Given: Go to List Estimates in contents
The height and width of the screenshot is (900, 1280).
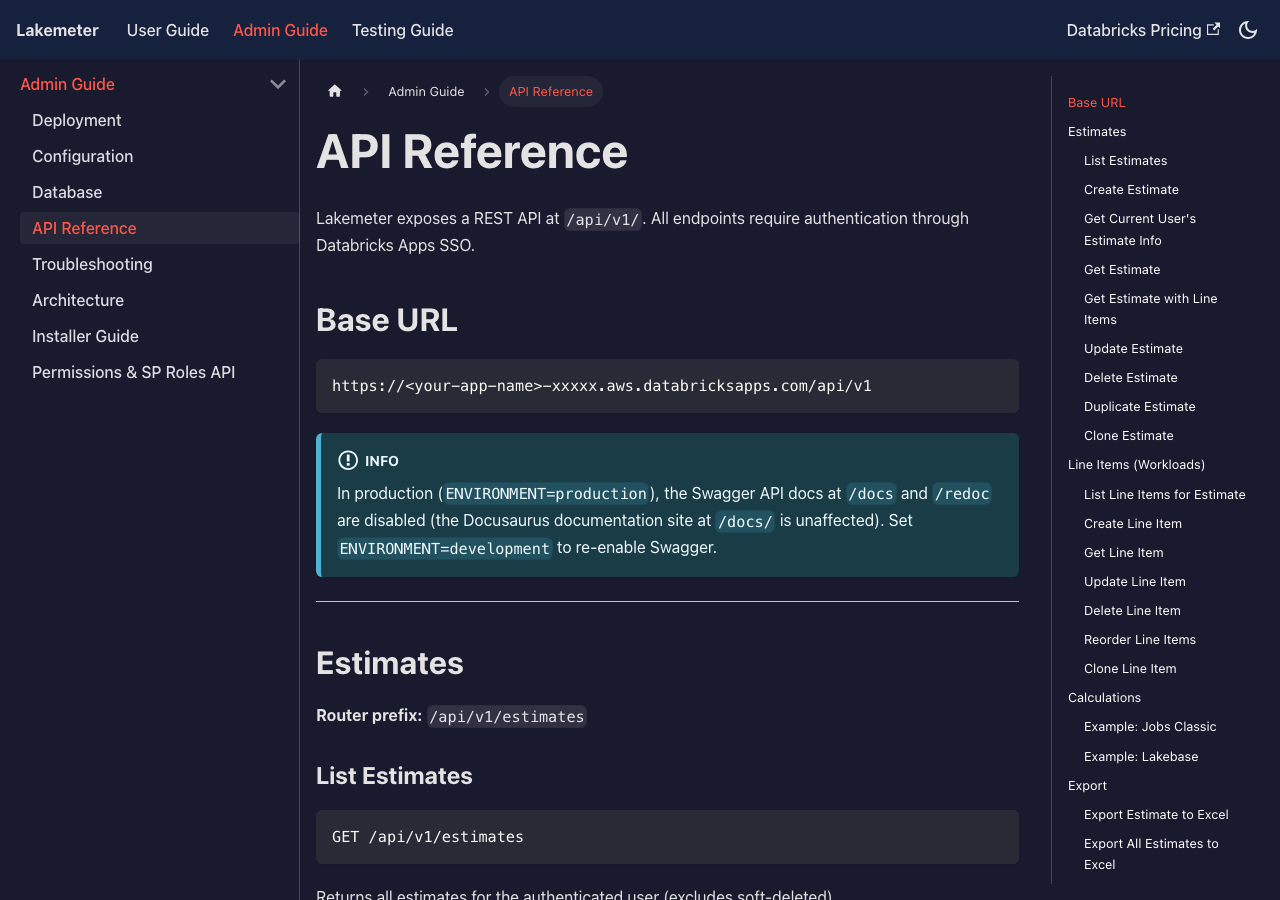Looking at the screenshot, I should point(1126,160).
